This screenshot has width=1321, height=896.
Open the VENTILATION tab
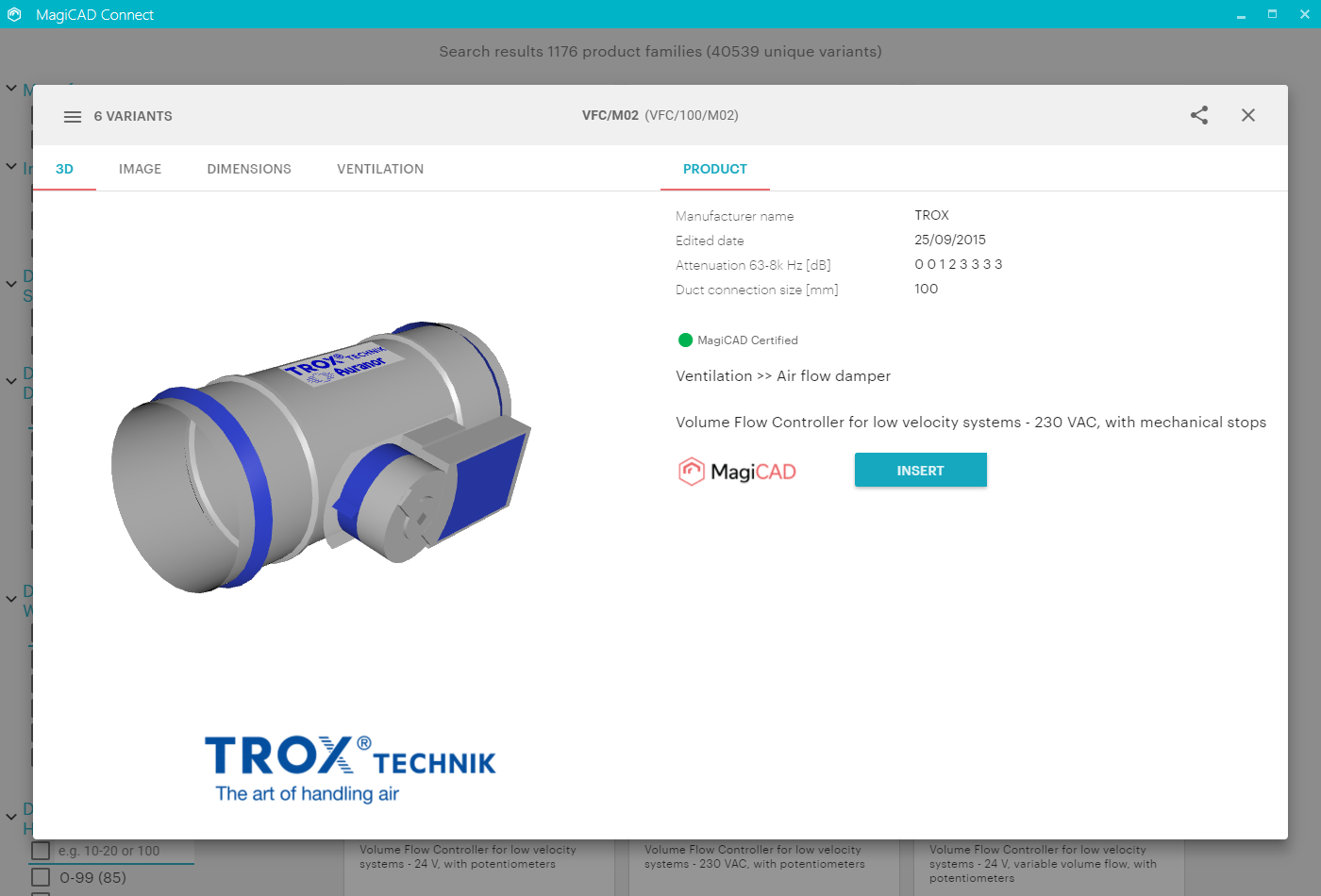coord(380,169)
